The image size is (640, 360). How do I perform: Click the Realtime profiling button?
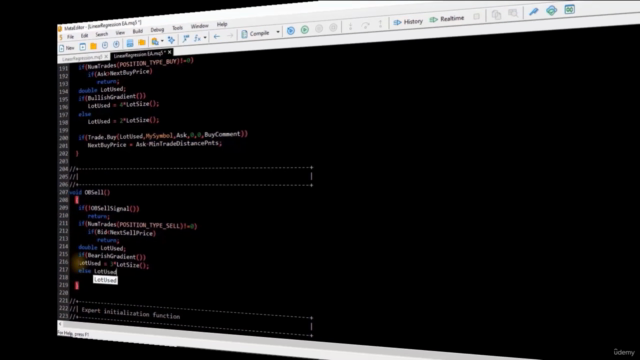[447, 19]
